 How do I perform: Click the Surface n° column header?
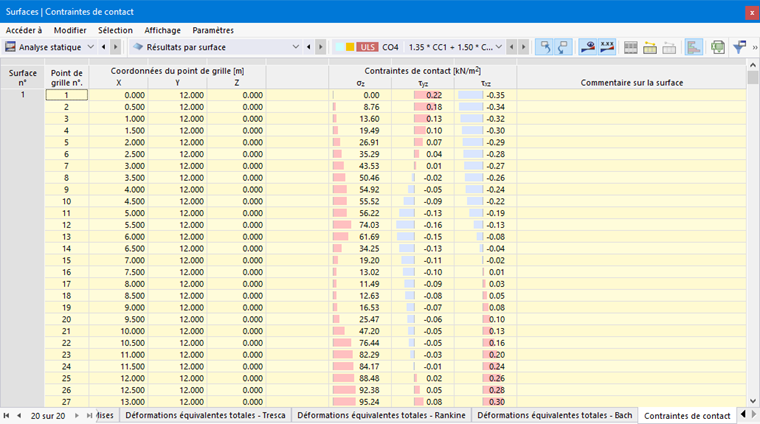coord(22,78)
